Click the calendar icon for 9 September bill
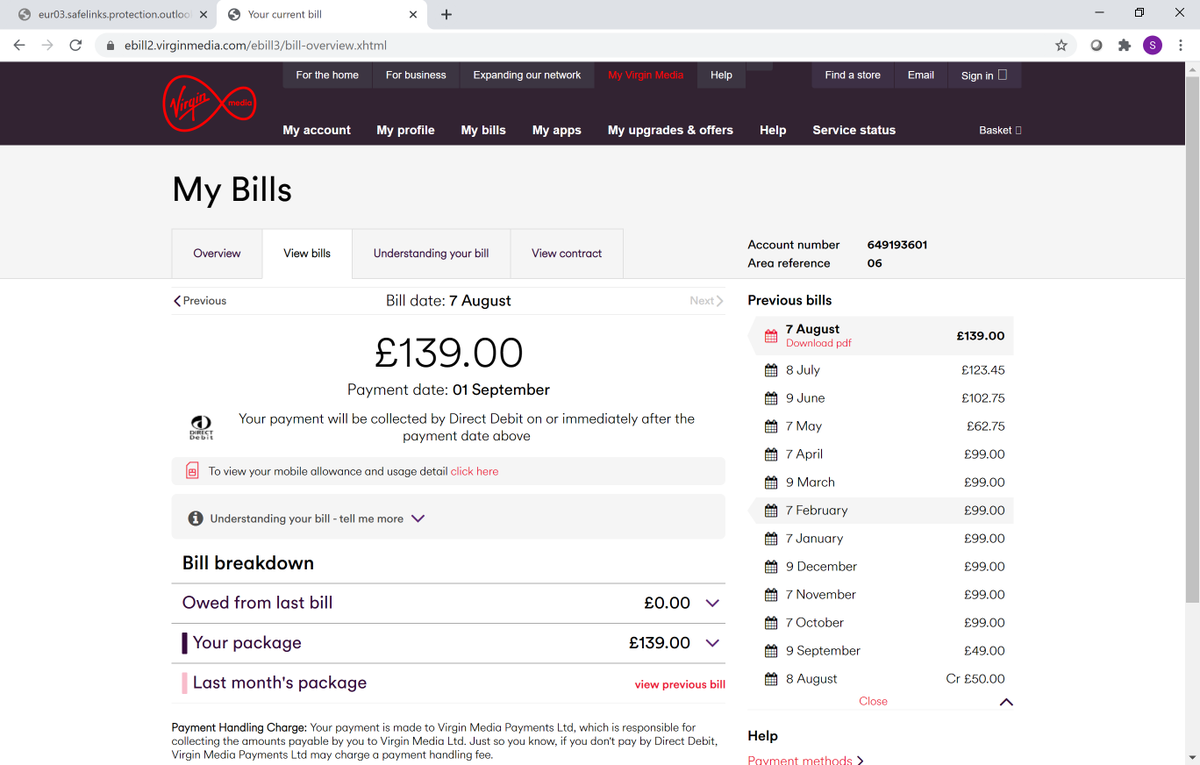Viewport: 1200px width, 765px height. pyautogui.click(x=771, y=650)
